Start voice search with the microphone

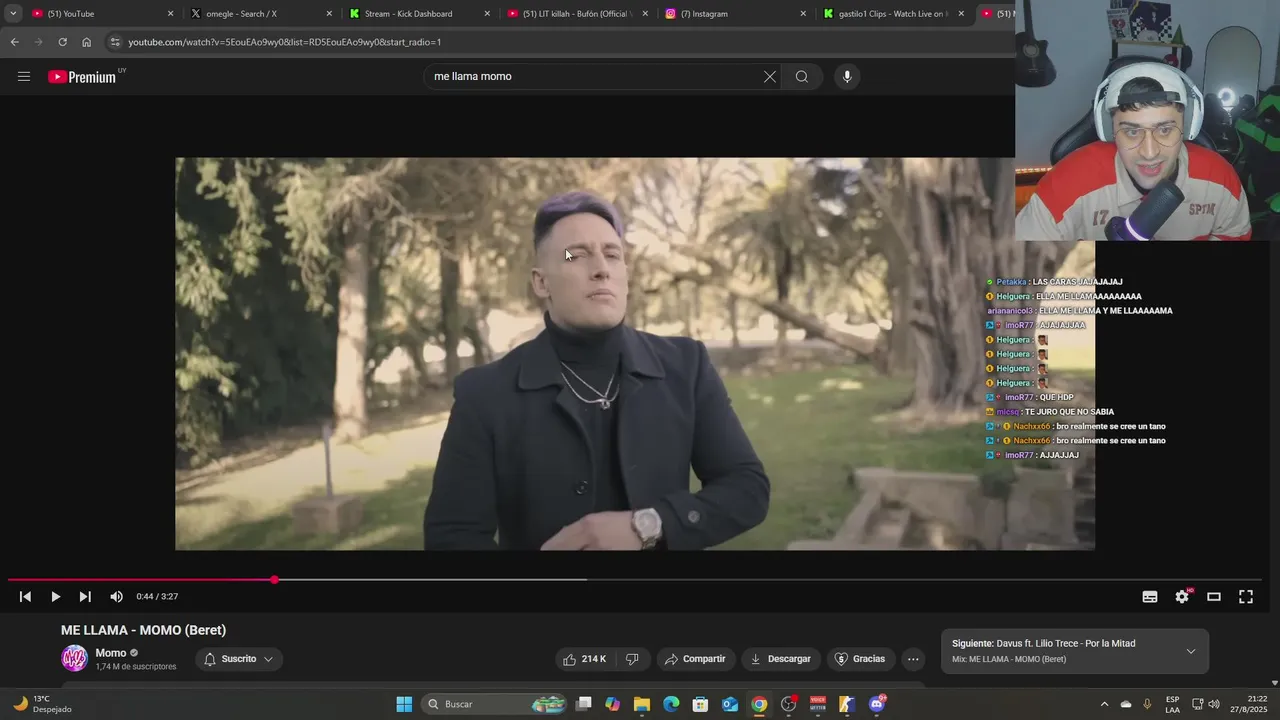pyautogui.click(x=847, y=77)
